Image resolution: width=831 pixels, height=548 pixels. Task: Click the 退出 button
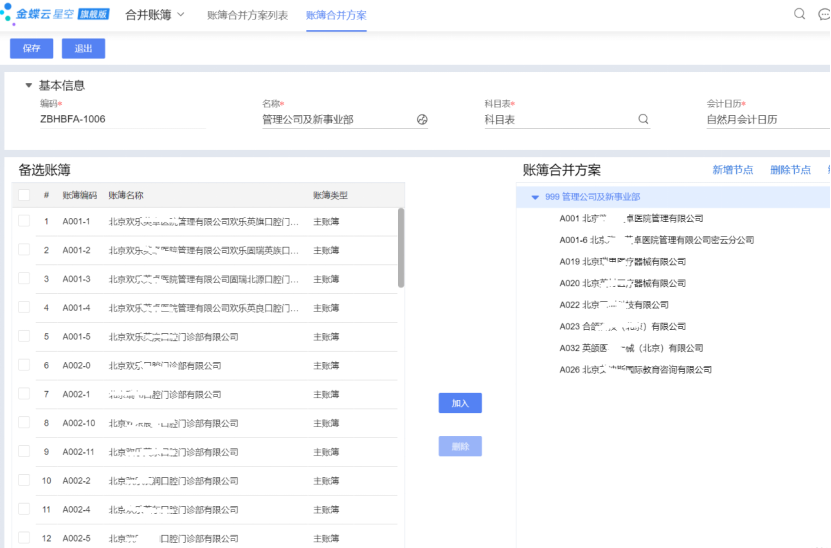tap(83, 48)
